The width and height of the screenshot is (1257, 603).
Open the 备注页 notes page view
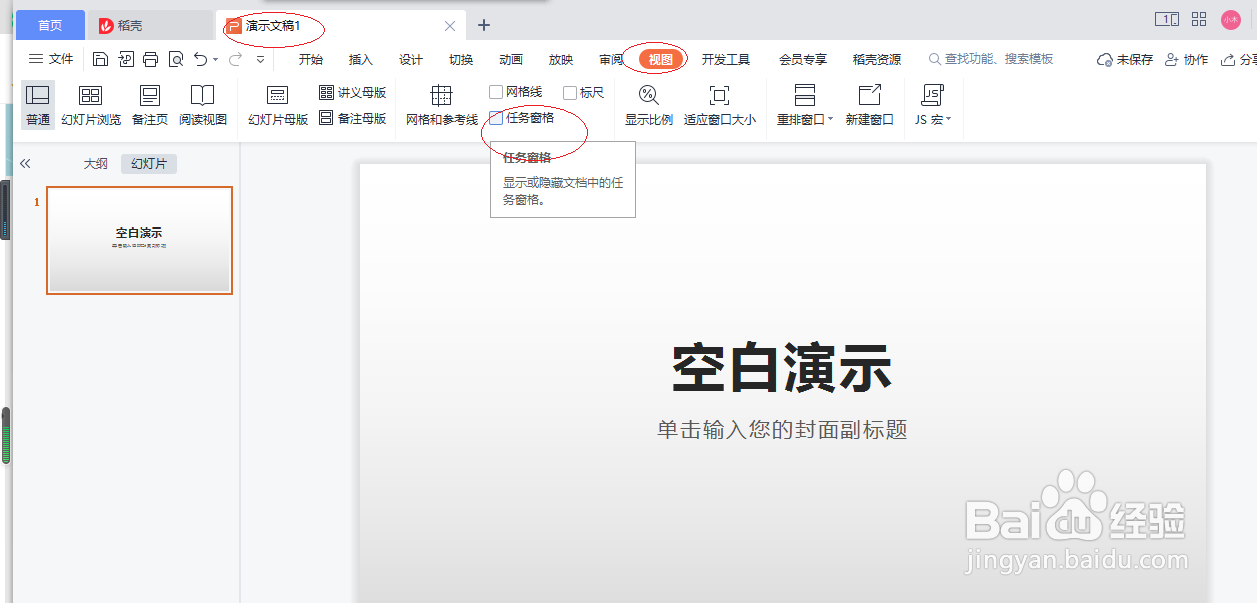148,103
